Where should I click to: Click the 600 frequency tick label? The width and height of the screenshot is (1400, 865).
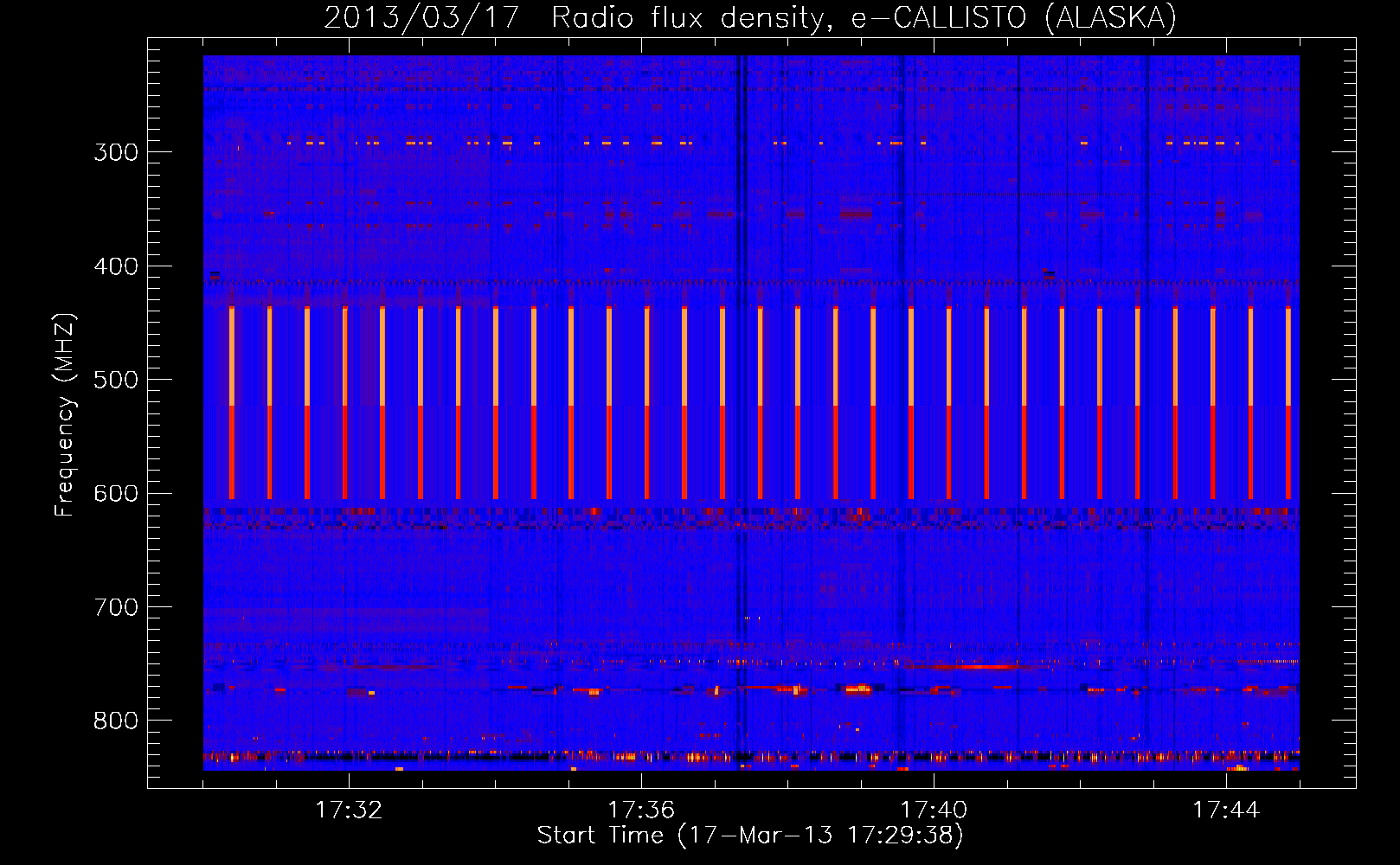point(116,494)
